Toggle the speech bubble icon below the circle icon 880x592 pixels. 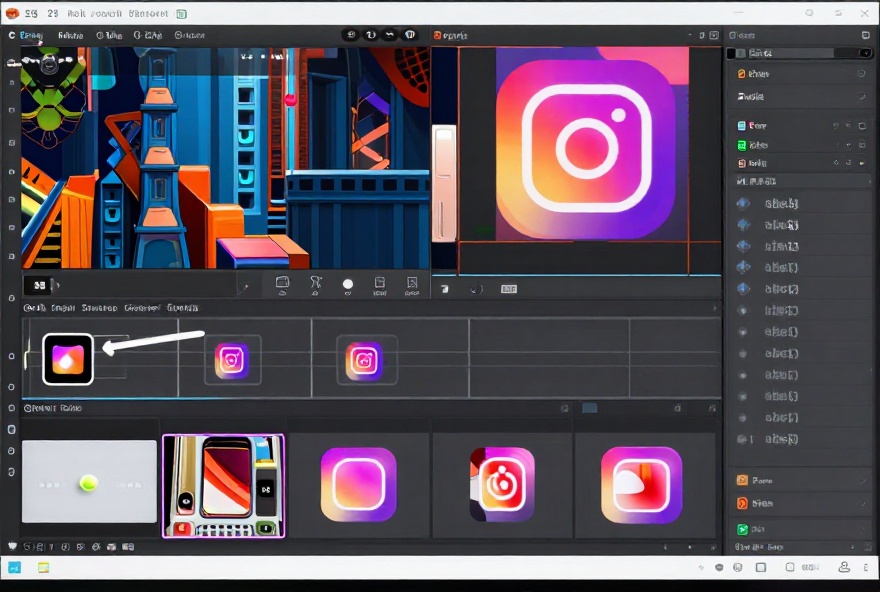[861, 97]
